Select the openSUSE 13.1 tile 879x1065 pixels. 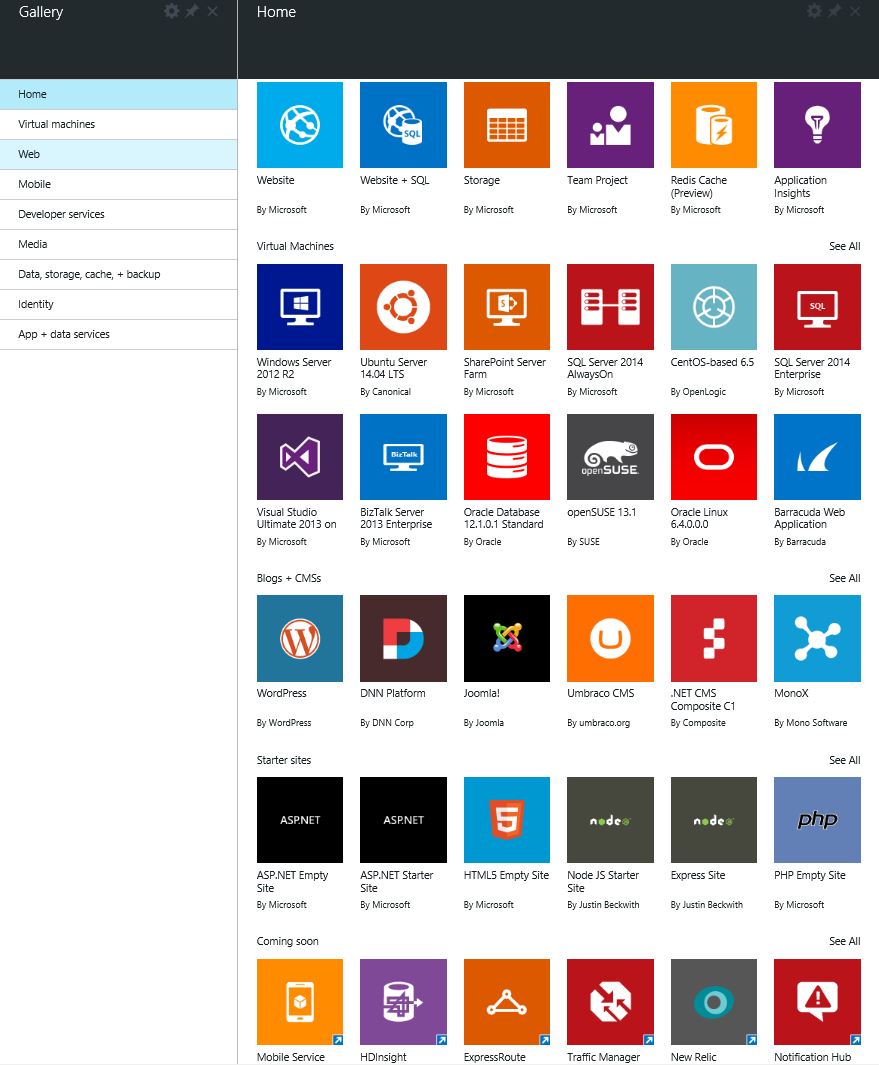[x=610, y=457]
